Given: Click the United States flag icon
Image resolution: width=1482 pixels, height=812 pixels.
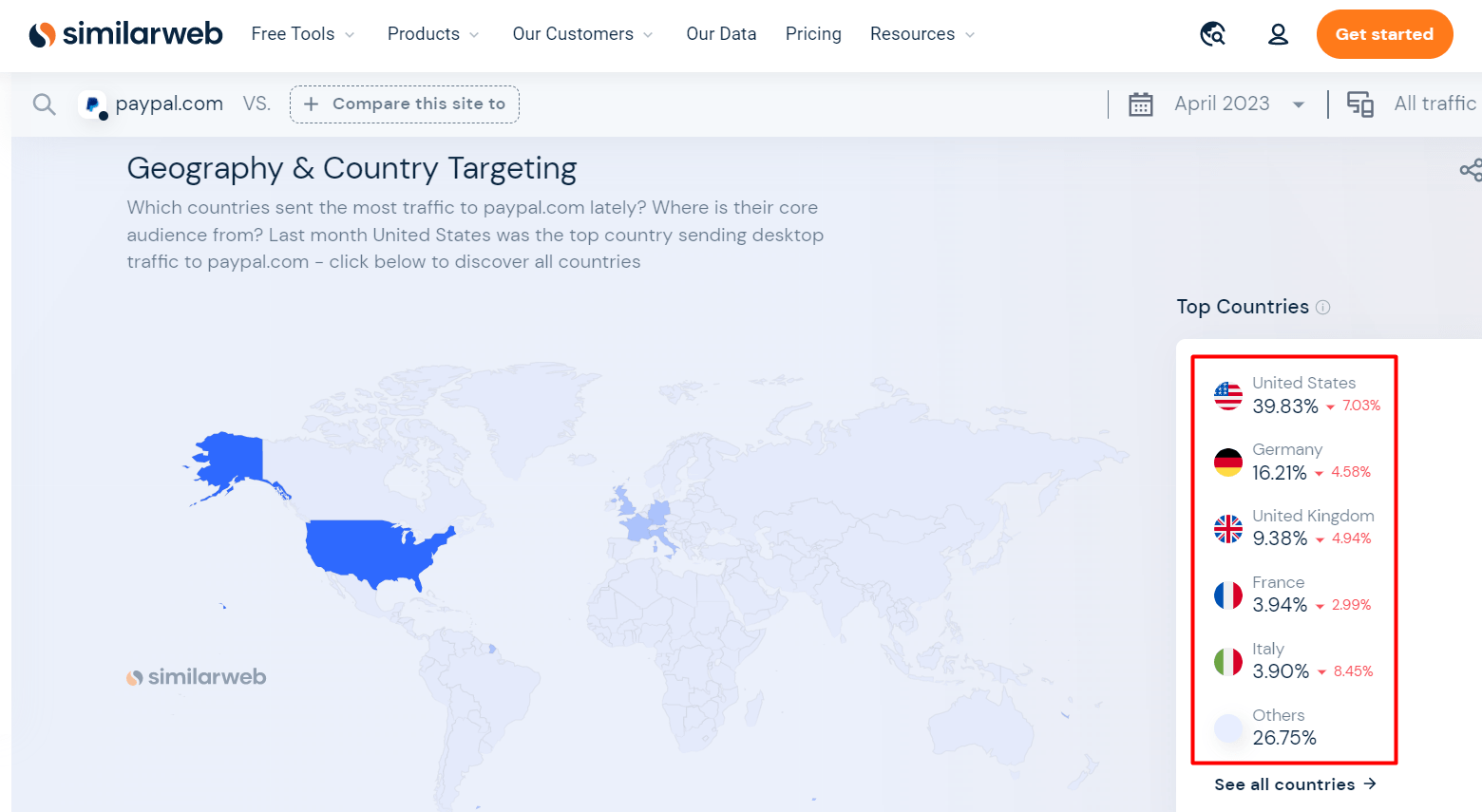Looking at the screenshot, I should click(1227, 395).
